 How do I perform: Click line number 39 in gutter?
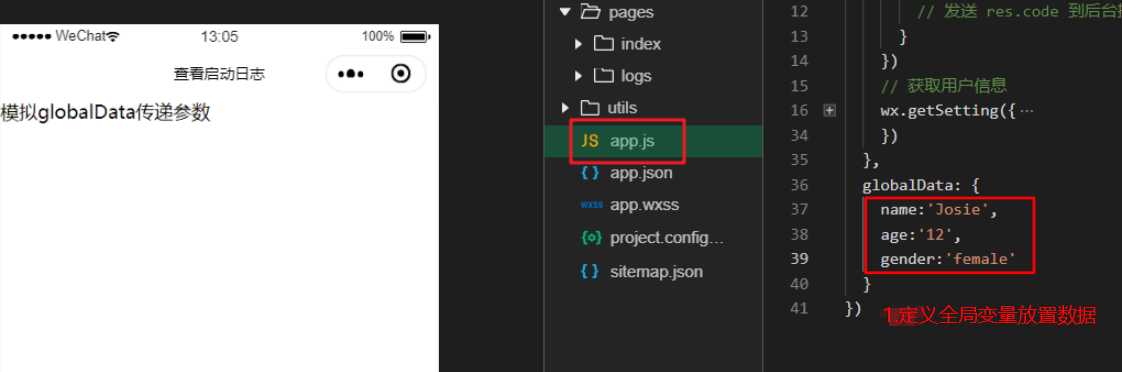pos(799,259)
